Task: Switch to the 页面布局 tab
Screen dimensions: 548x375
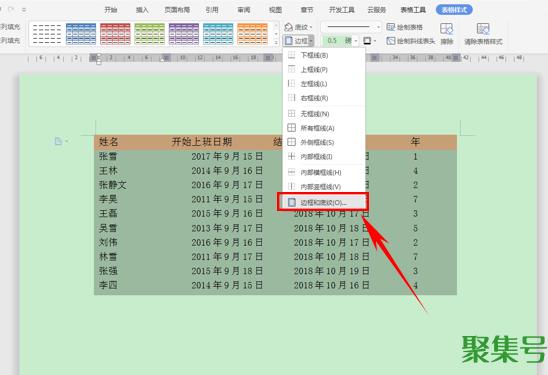Action: (177, 10)
